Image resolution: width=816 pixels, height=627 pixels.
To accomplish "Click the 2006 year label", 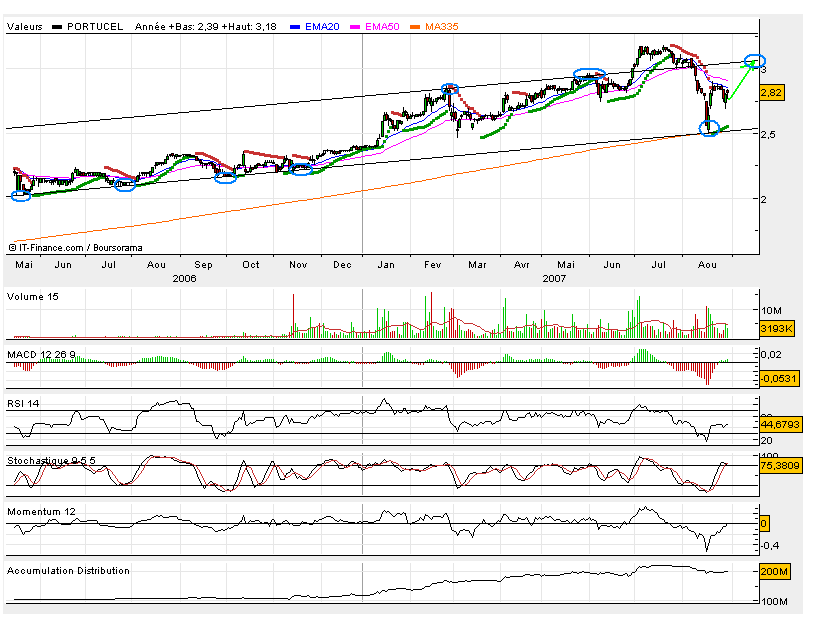I will click(x=184, y=278).
